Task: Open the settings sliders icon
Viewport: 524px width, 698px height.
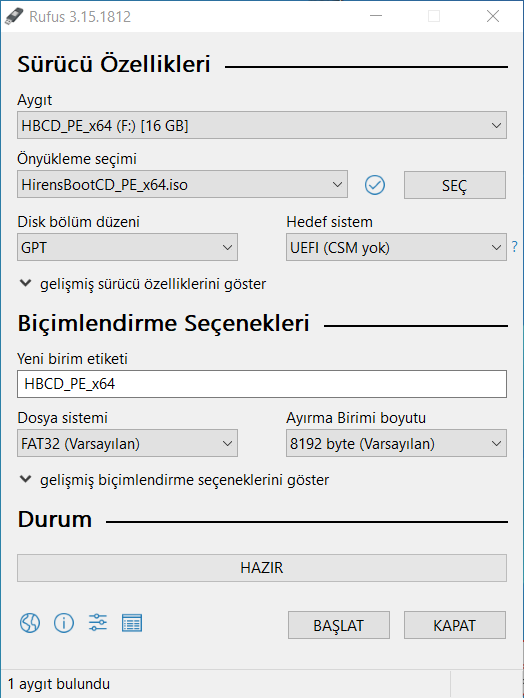Action: pyautogui.click(x=97, y=622)
